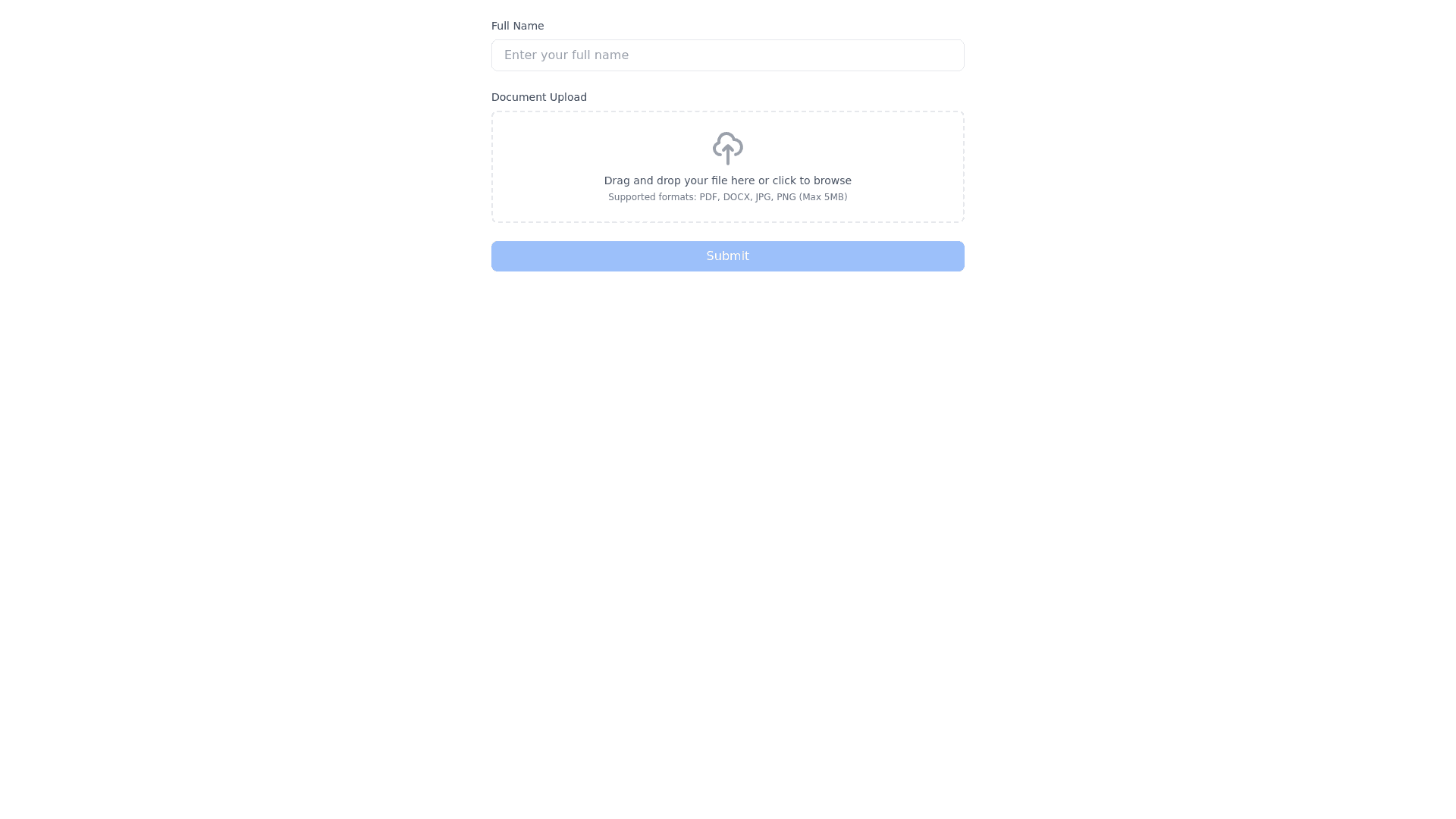The width and height of the screenshot is (1456, 819).
Task: Submit the form using the blue button
Action: point(727,256)
